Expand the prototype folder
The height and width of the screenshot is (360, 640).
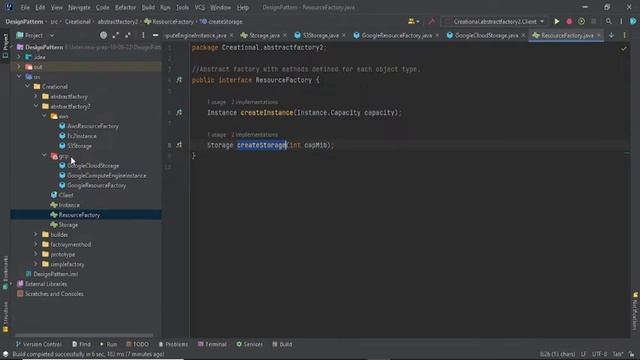pos(36,254)
